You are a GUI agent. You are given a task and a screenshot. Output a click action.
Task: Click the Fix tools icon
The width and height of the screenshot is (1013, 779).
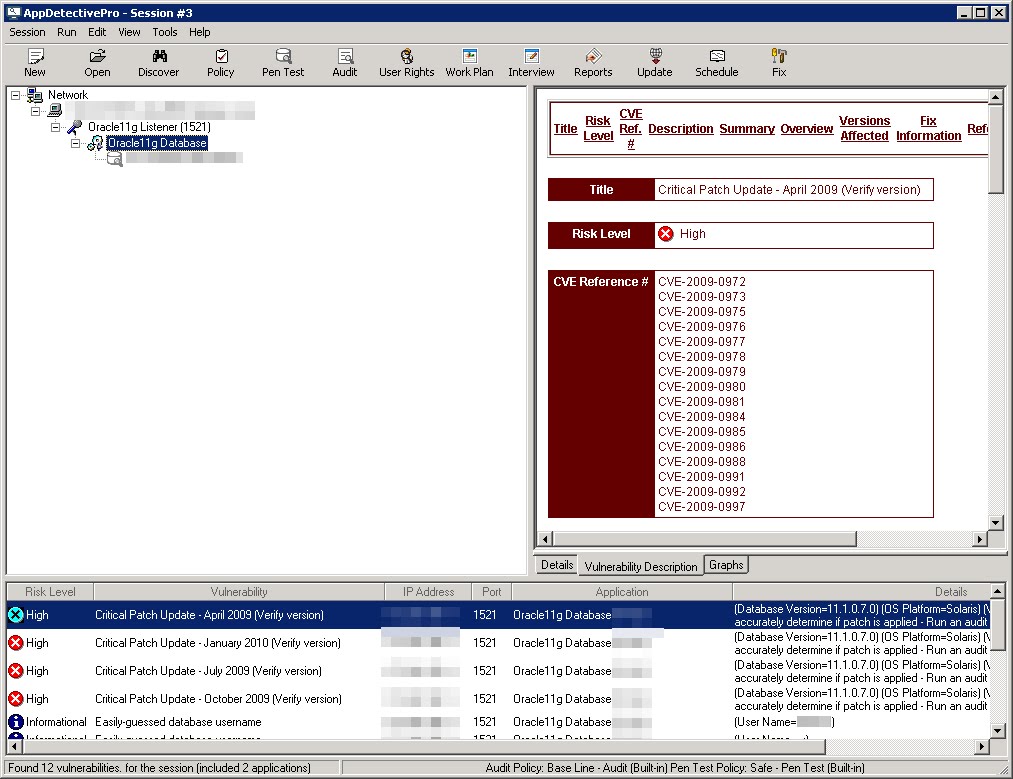pos(779,56)
